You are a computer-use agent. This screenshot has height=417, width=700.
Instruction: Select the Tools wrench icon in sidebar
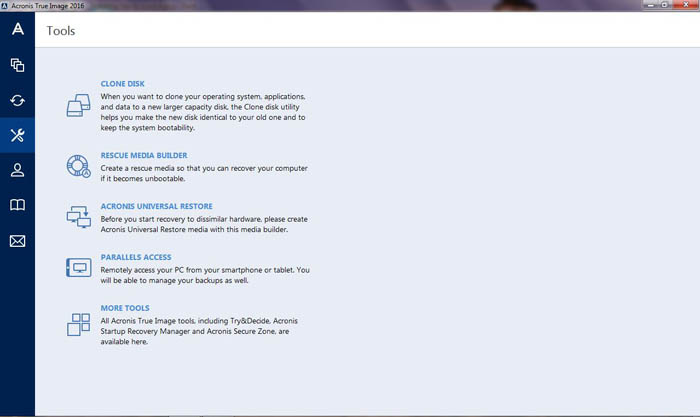[17, 135]
